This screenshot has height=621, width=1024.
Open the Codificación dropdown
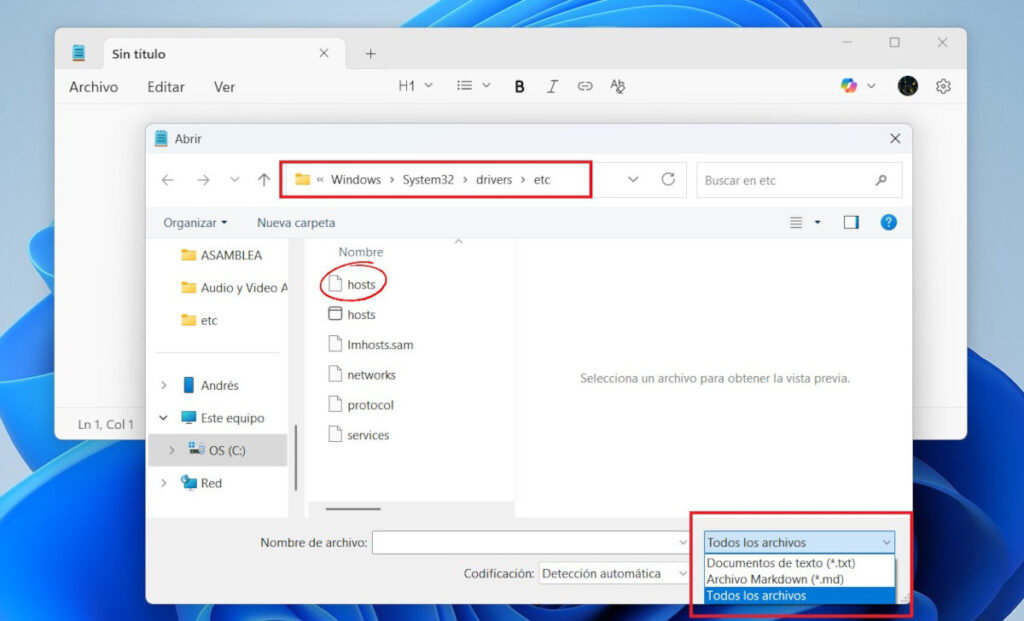click(x=613, y=573)
